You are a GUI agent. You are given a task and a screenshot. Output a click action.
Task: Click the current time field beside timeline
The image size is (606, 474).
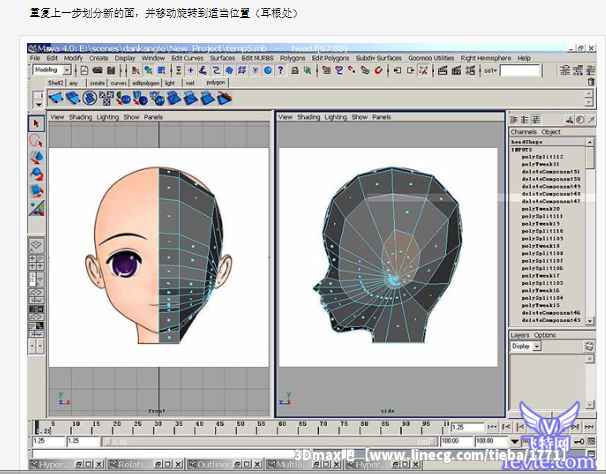[x=467, y=427]
